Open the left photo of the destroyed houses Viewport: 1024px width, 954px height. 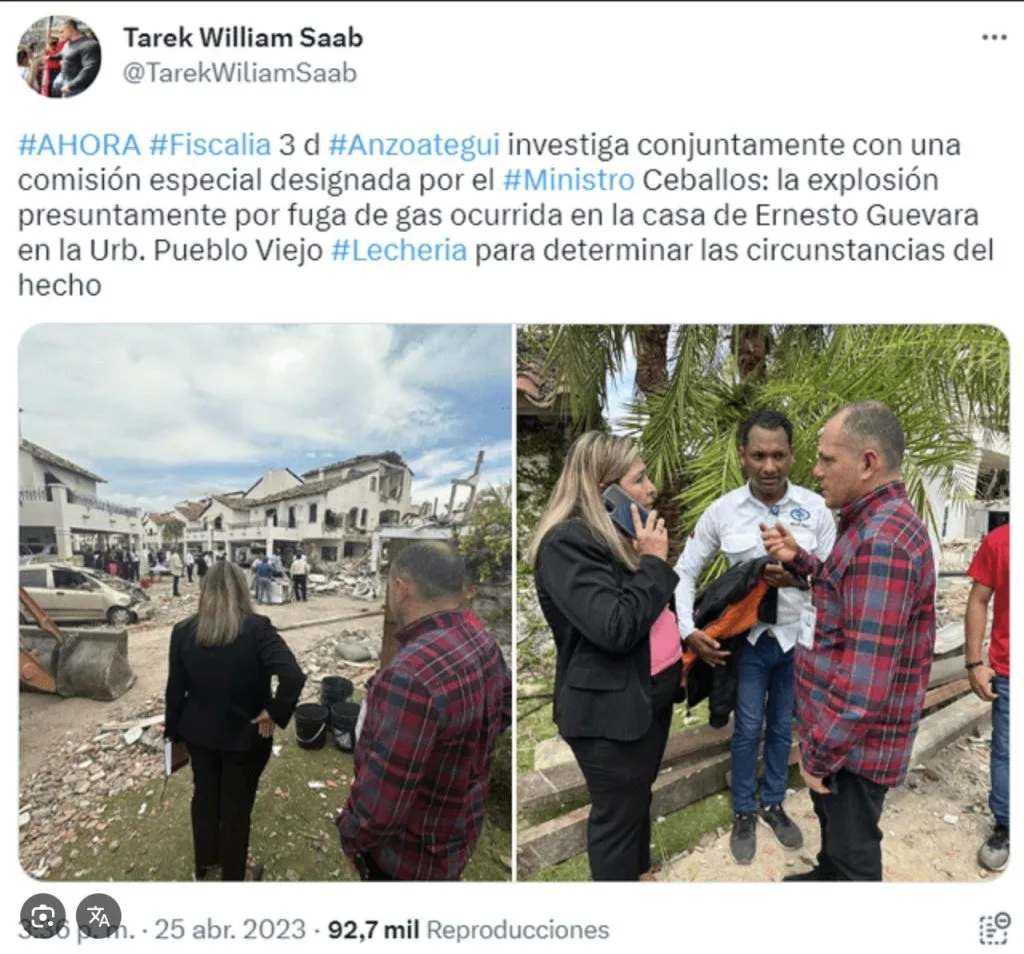pyautogui.click(x=265, y=602)
